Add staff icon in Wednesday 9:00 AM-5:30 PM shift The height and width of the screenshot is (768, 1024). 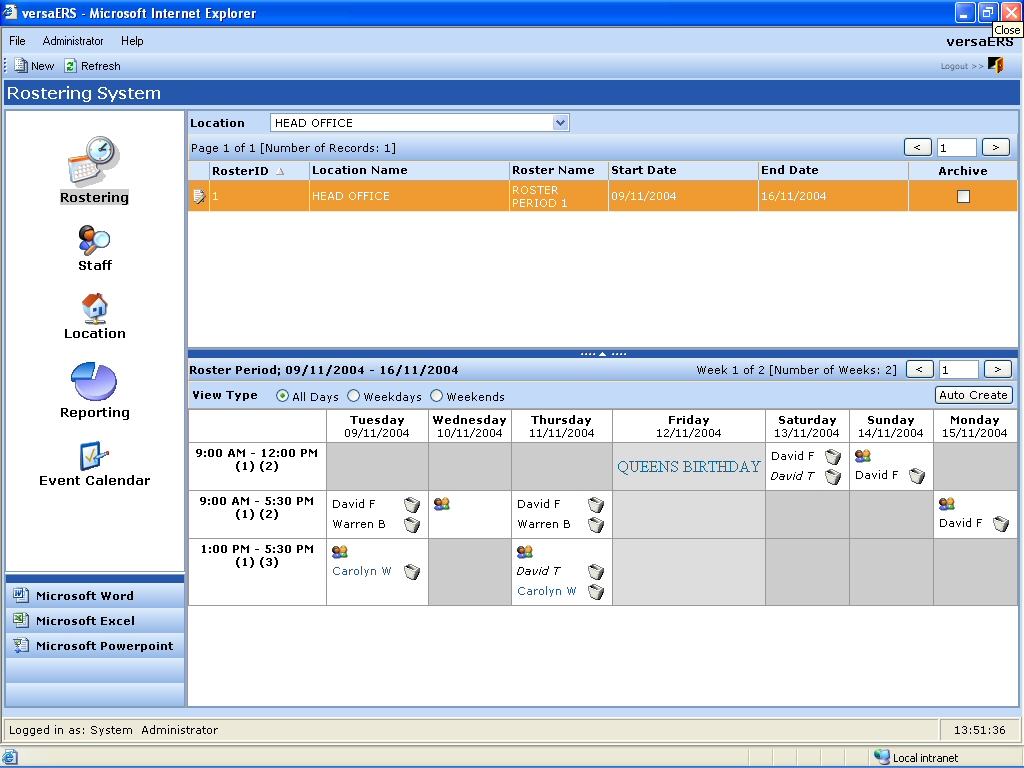441,504
